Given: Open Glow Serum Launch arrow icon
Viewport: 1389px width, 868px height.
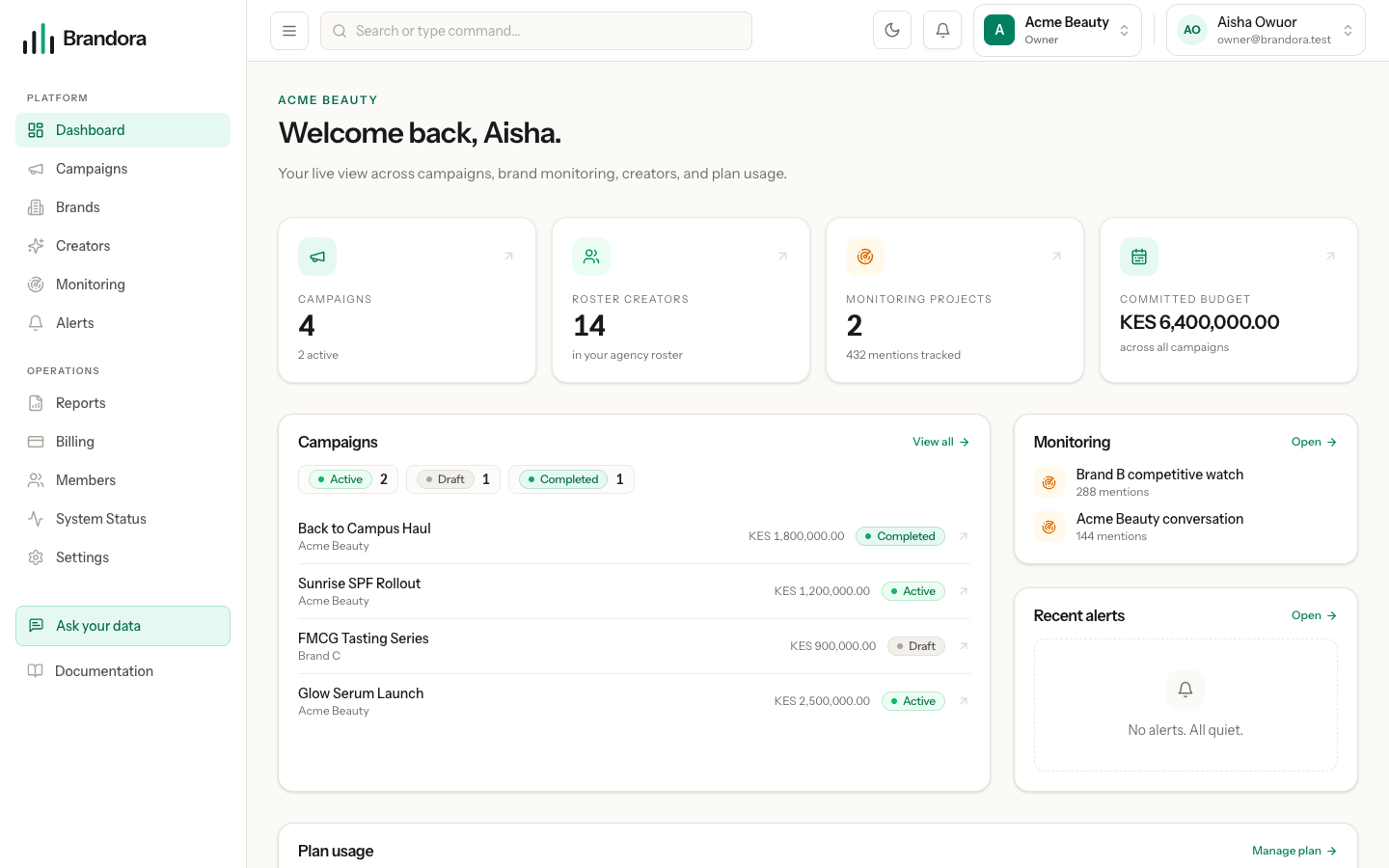Looking at the screenshot, I should [x=964, y=701].
